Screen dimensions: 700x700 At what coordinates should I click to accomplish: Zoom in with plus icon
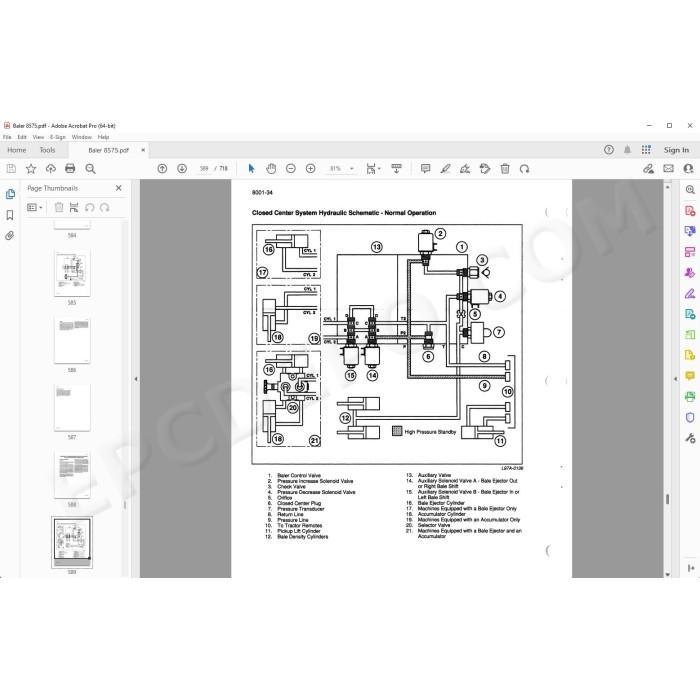pyautogui.click(x=310, y=169)
